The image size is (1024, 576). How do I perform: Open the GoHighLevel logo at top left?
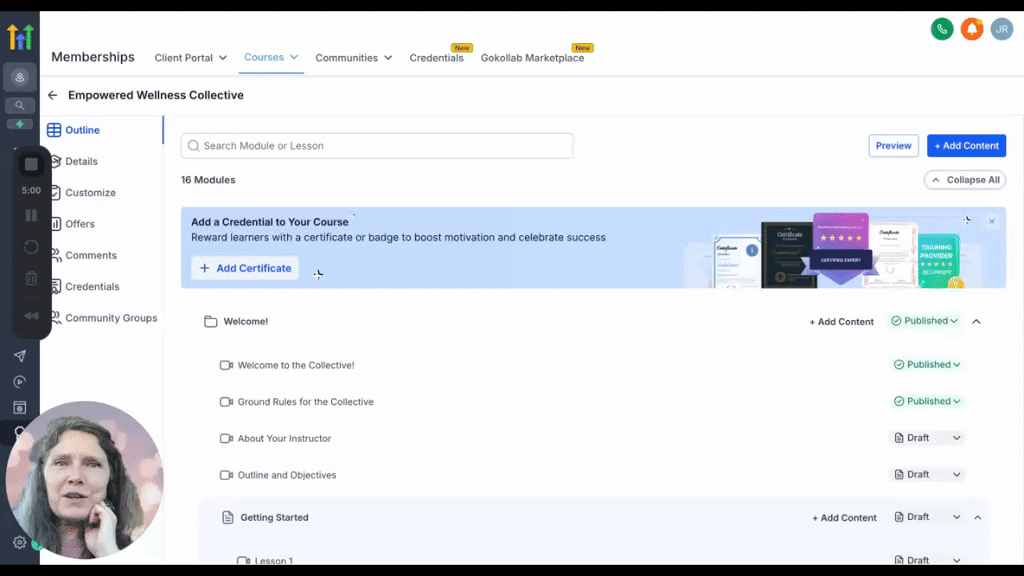(x=20, y=37)
